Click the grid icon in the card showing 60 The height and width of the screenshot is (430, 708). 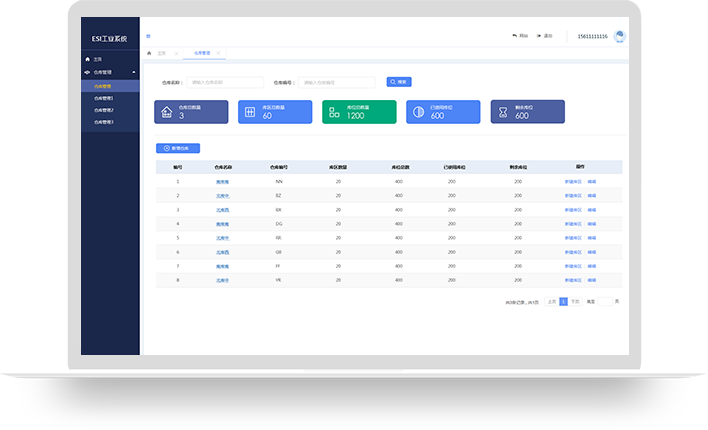click(250, 112)
